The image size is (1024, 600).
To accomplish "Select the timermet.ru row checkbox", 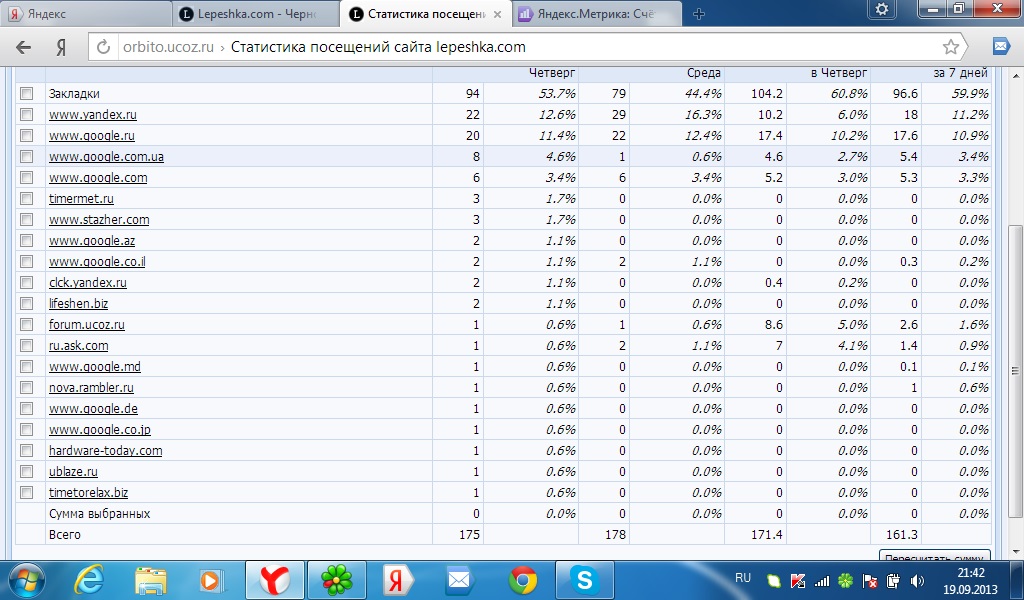I will 26,198.
